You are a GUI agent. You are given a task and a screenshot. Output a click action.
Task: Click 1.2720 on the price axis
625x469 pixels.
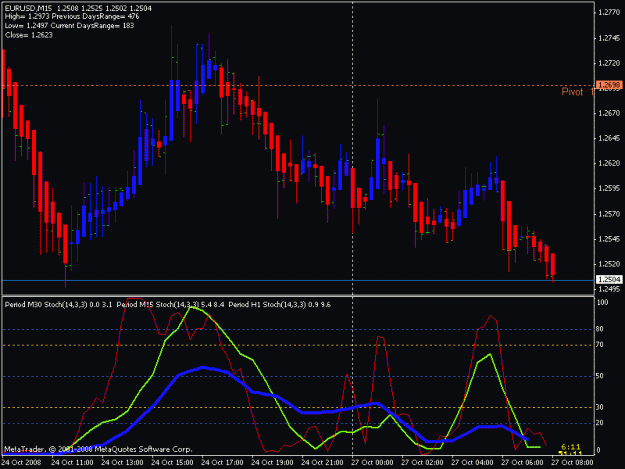tap(609, 63)
